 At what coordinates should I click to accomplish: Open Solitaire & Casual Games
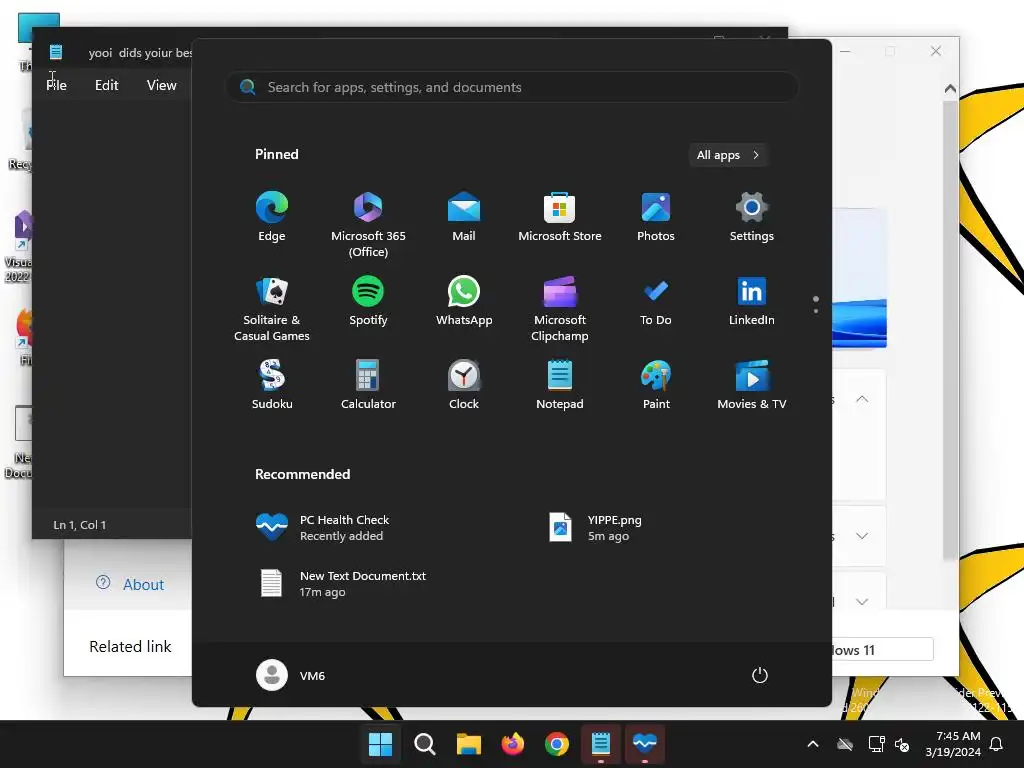pyautogui.click(x=272, y=309)
